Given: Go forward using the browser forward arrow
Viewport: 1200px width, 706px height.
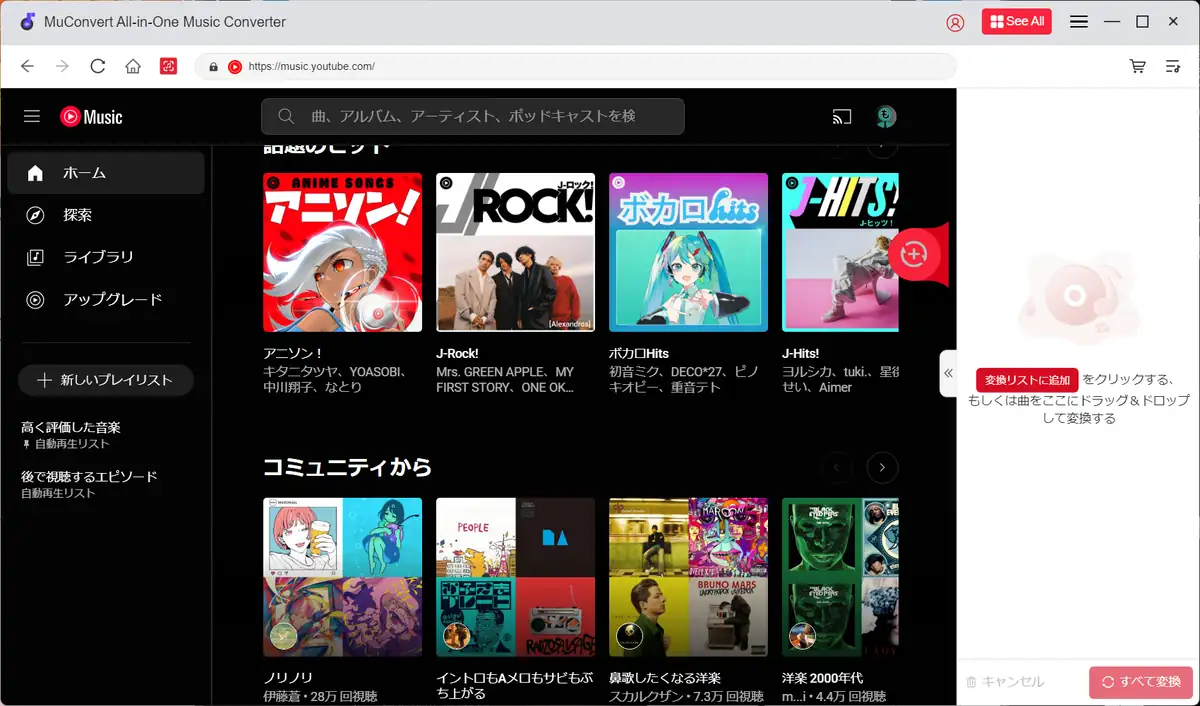Looking at the screenshot, I should 62,66.
